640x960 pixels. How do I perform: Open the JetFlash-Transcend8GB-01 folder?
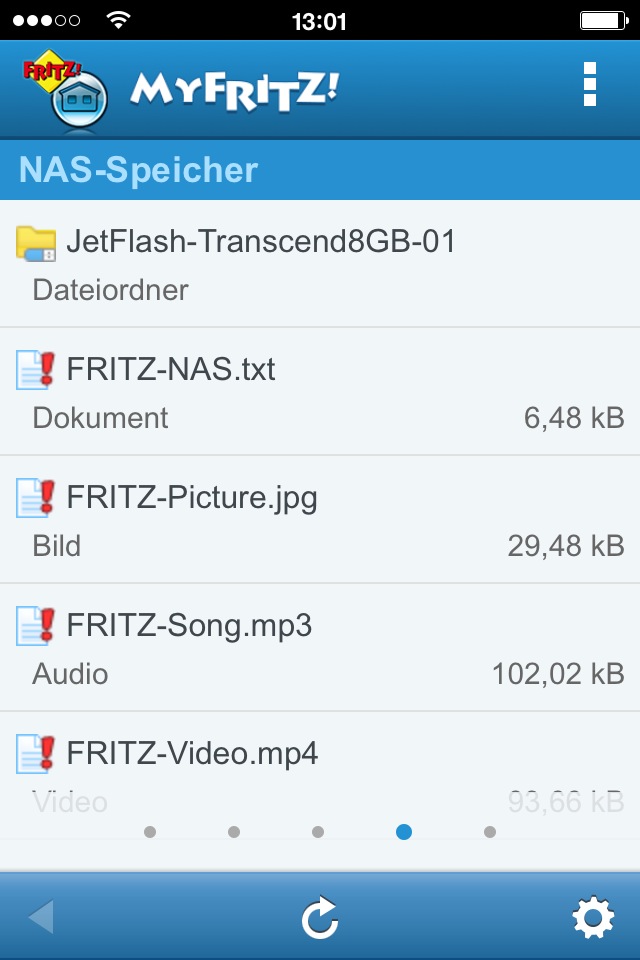(320, 264)
